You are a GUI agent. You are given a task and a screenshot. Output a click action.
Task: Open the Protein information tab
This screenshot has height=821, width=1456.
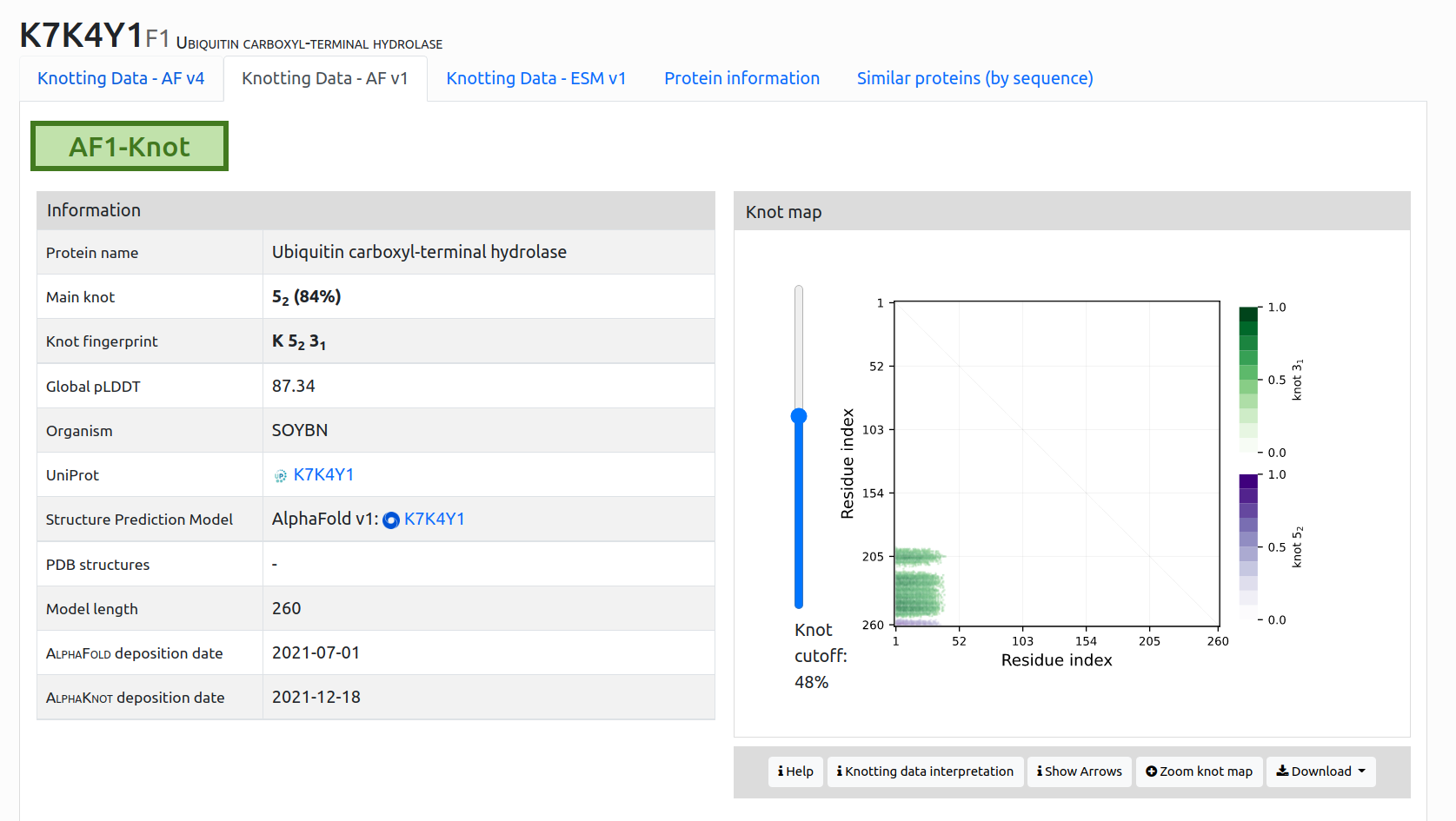click(x=741, y=78)
